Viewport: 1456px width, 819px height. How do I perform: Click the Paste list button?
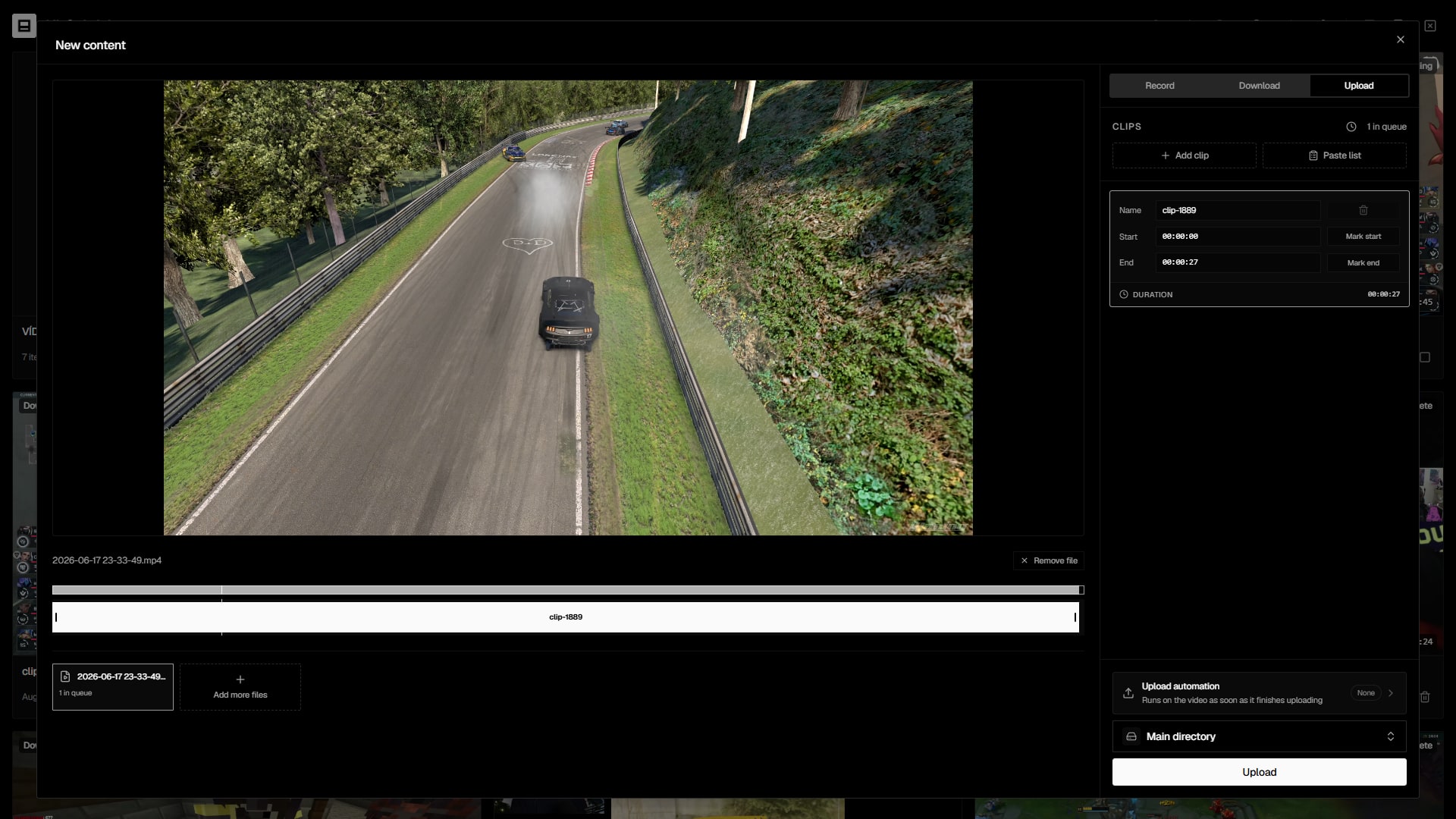(x=1334, y=155)
